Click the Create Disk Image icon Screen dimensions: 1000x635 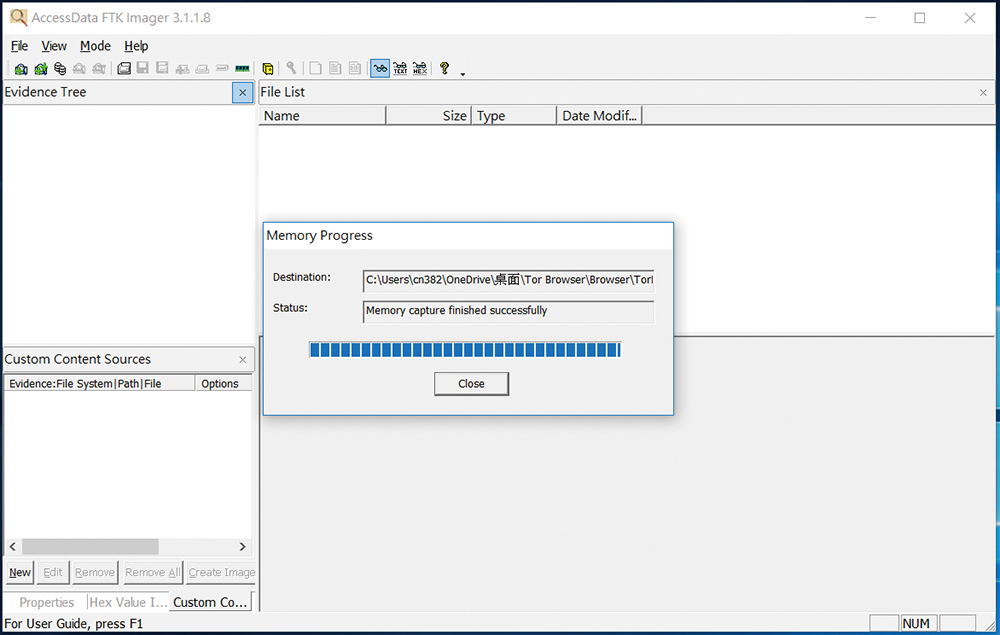point(124,68)
